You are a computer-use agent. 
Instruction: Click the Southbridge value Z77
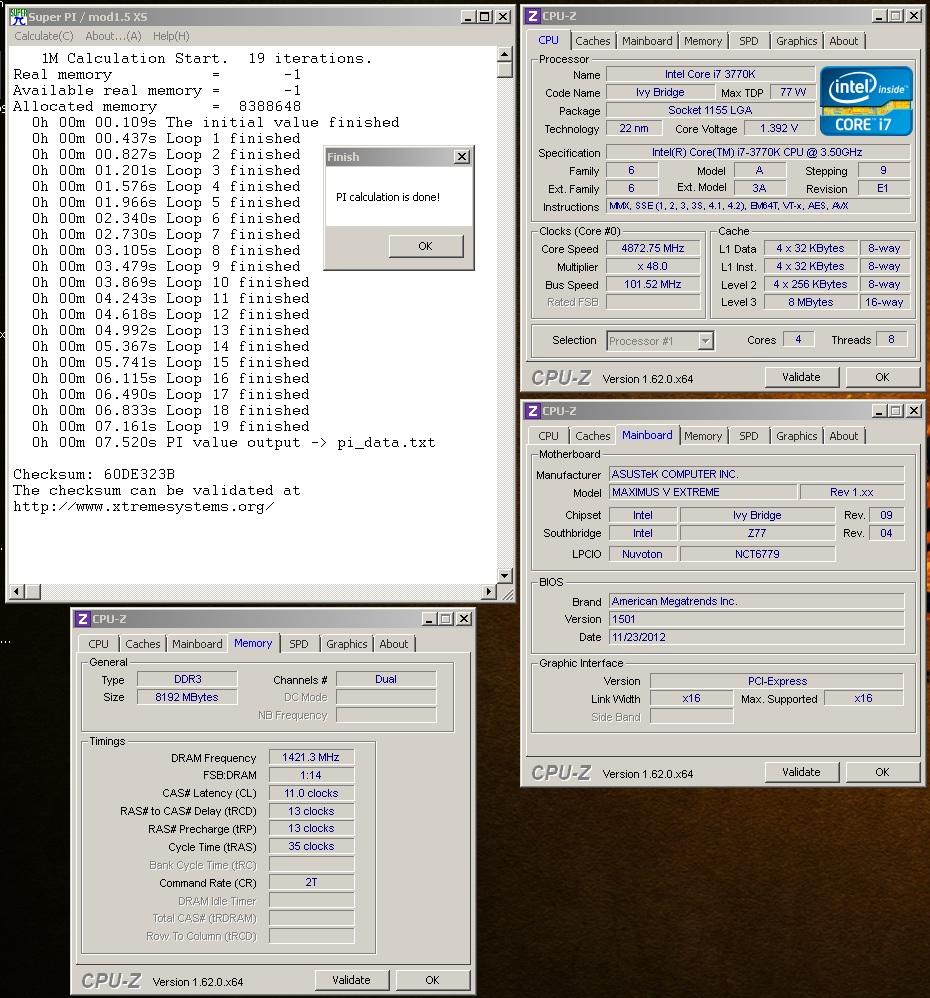[x=757, y=533]
